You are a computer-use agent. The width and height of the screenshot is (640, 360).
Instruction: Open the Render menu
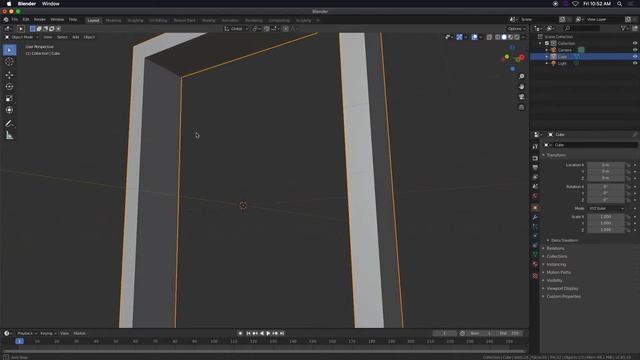point(40,20)
